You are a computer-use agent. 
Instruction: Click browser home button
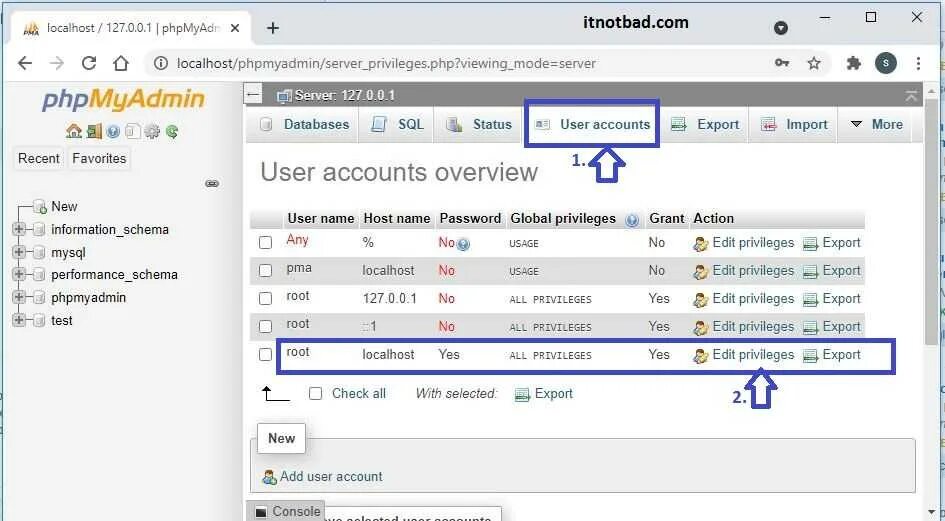(x=121, y=63)
